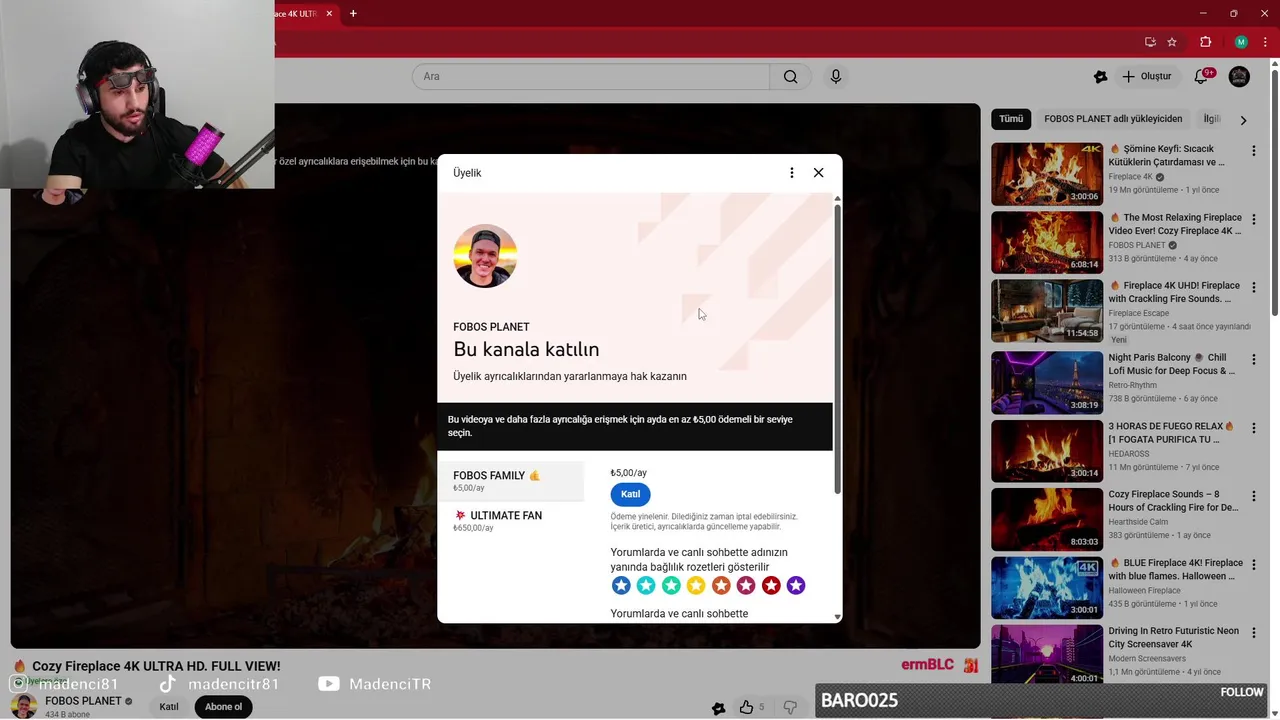Open Şömine Keyfi video thumbnail
1280x720 pixels.
(1047, 174)
